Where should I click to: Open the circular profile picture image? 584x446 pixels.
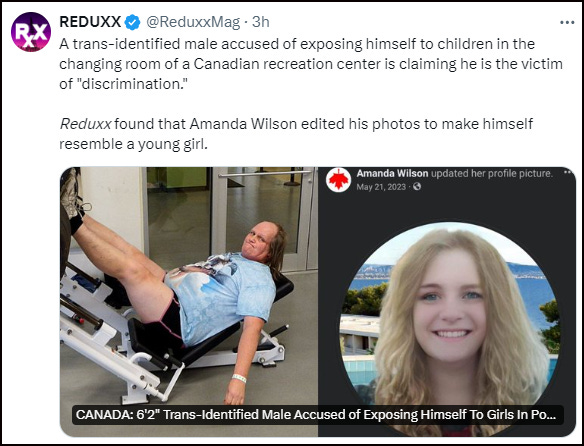click(x=450, y=320)
